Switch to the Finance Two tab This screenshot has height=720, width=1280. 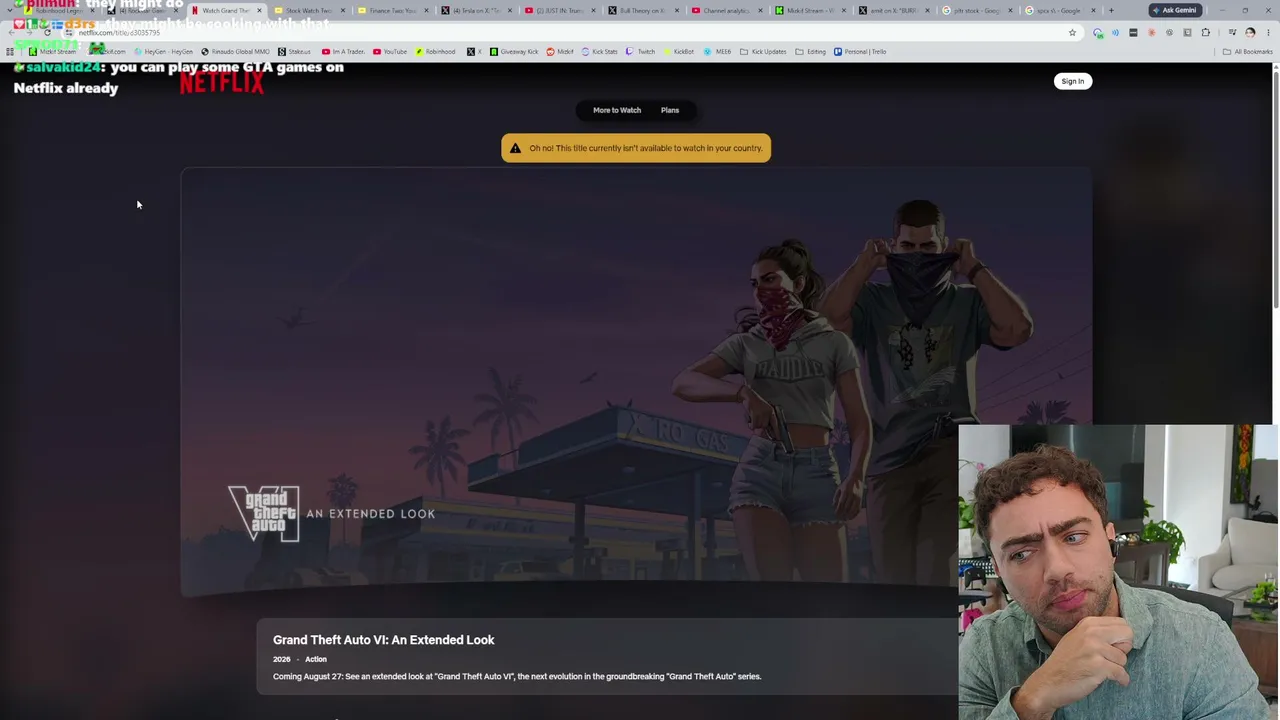coord(392,10)
